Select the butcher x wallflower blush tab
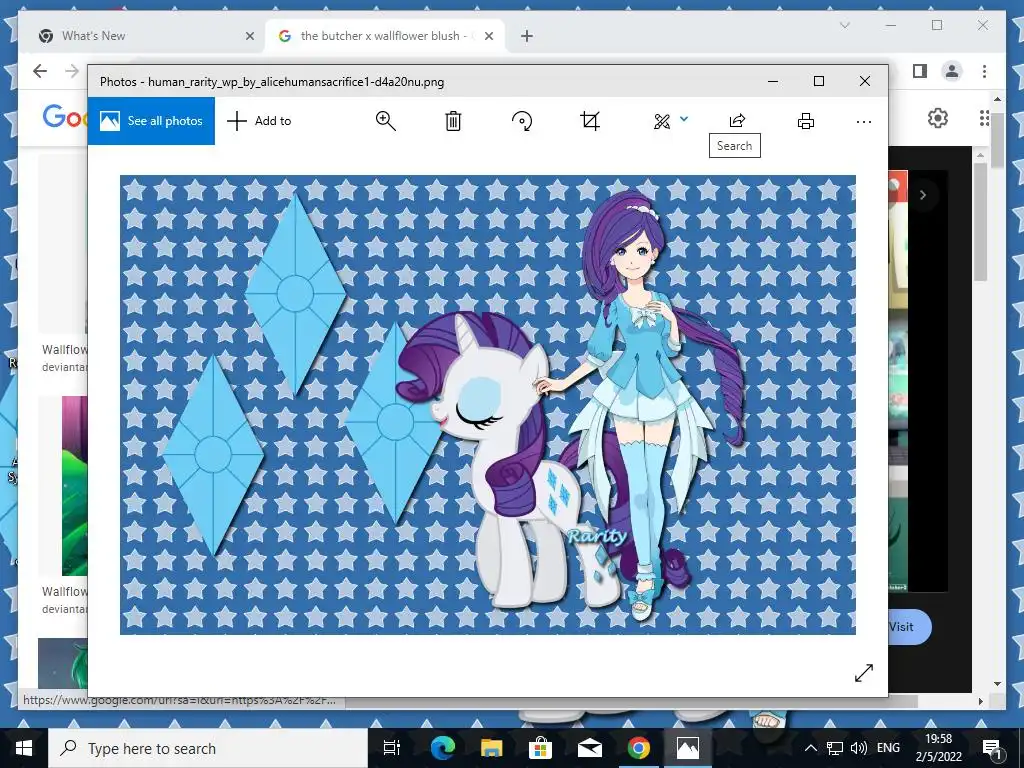This screenshot has width=1024, height=768. click(x=385, y=36)
